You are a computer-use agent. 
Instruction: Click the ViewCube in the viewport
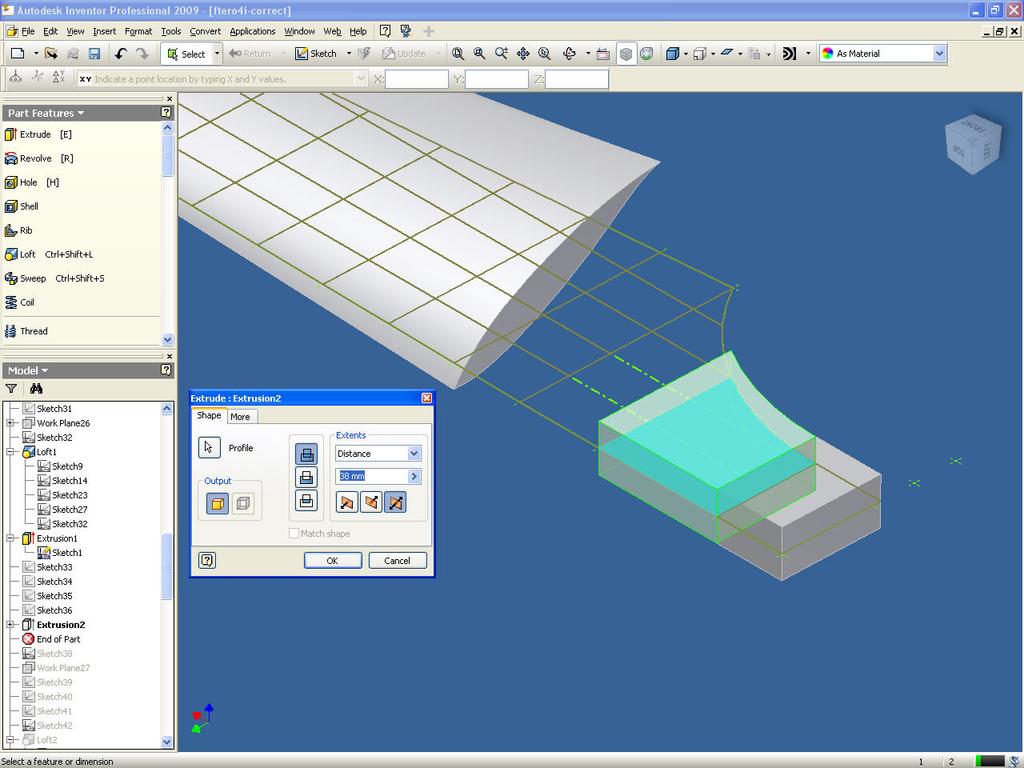(973, 144)
